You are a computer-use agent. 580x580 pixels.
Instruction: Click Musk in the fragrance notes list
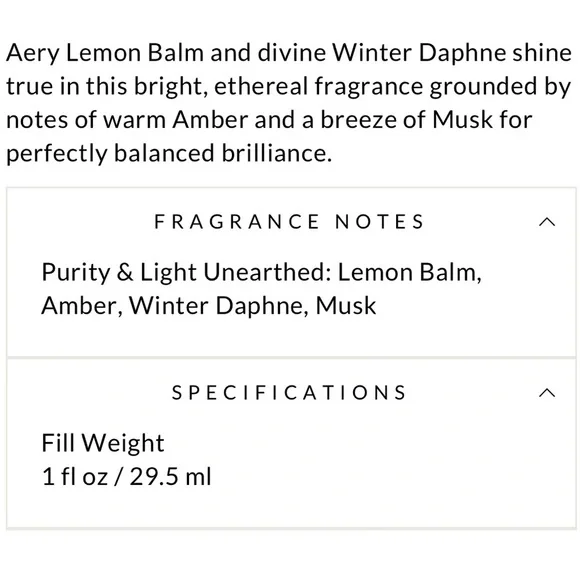click(346, 306)
